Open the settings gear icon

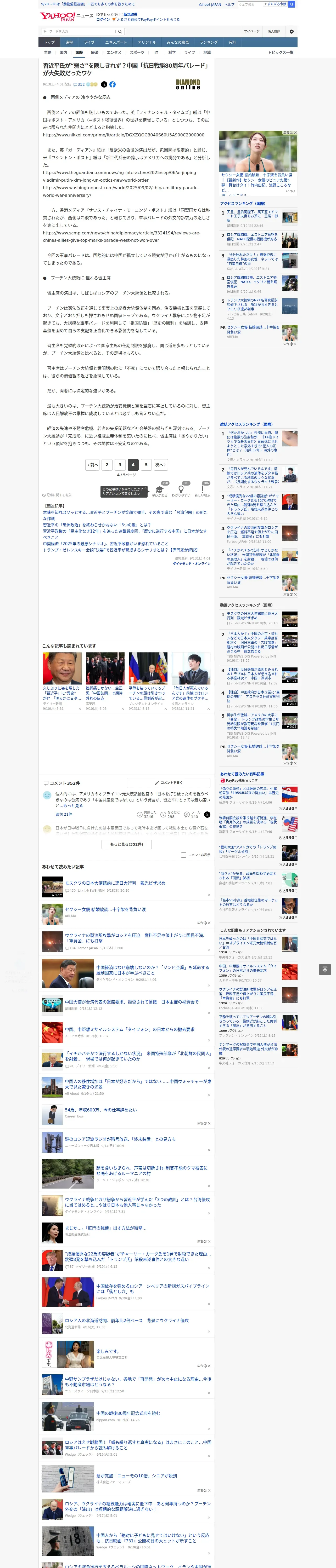(x=291, y=32)
